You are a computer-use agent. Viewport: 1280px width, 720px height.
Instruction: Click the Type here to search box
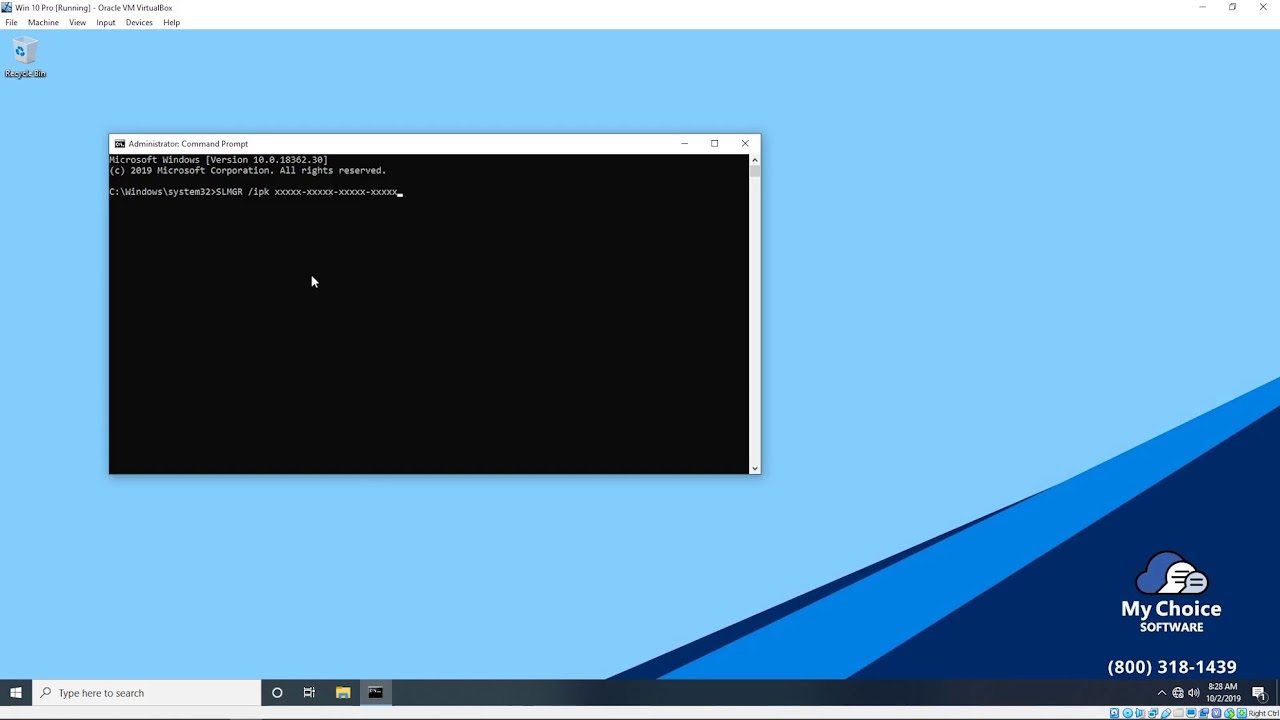[147, 692]
